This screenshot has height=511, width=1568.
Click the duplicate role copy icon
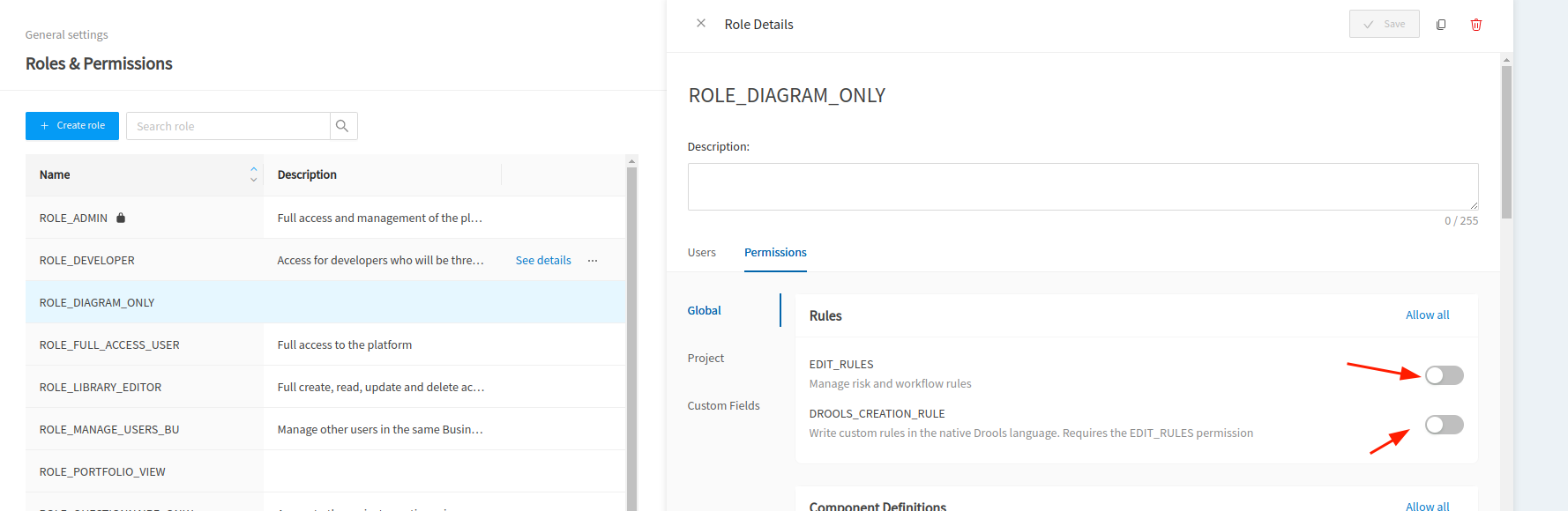(1441, 25)
